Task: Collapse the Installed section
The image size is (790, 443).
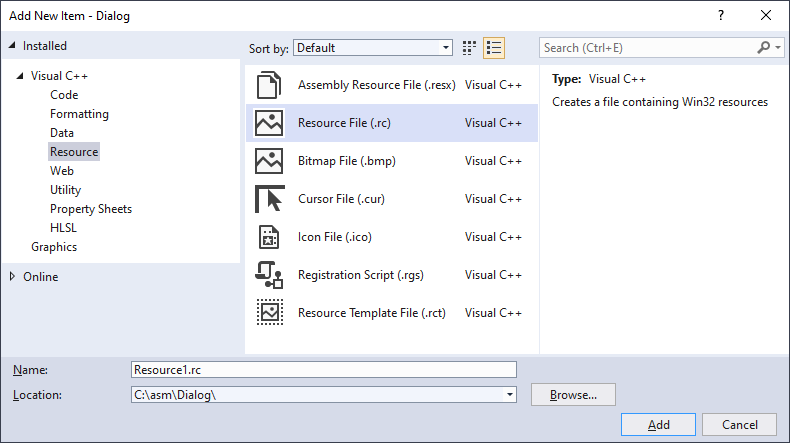Action: (12, 45)
